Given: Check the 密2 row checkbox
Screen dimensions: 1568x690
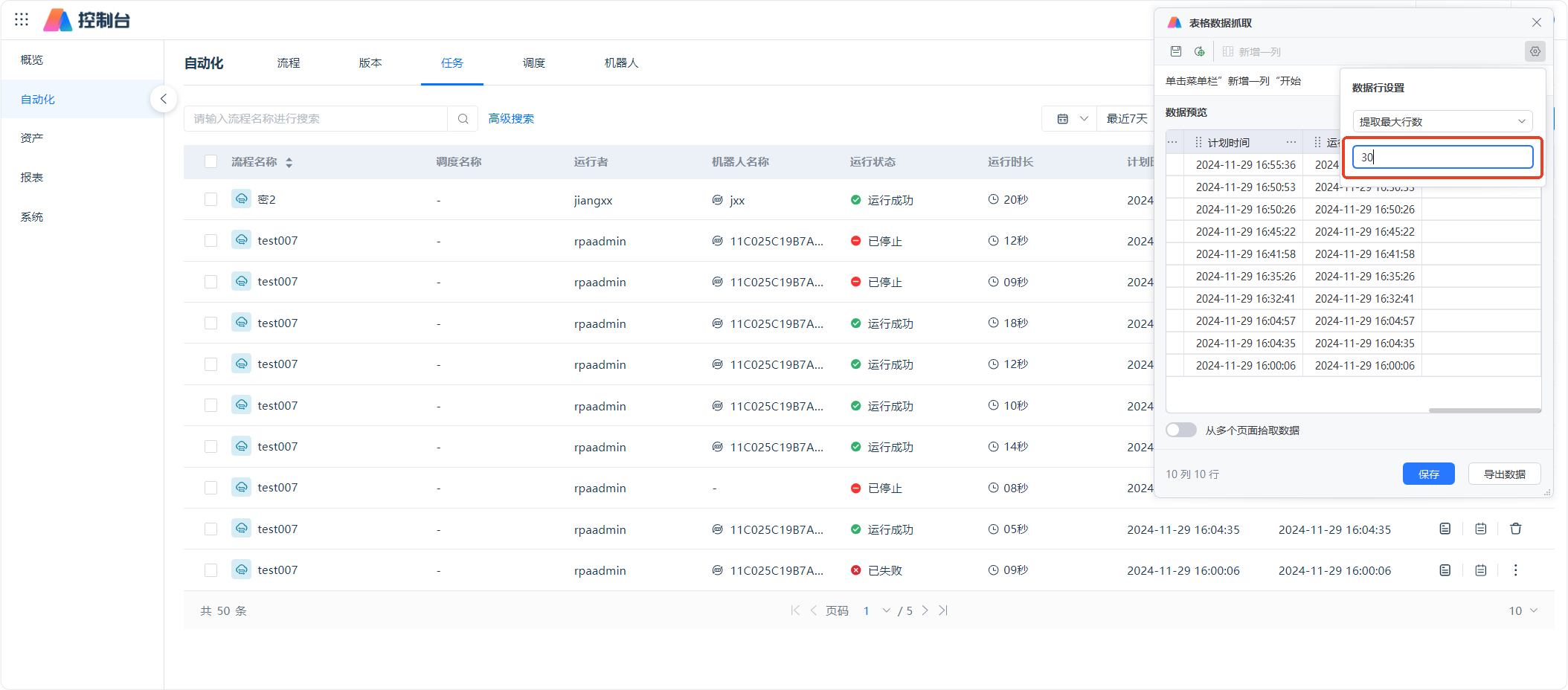Looking at the screenshot, I should click(x=211, y=199).
